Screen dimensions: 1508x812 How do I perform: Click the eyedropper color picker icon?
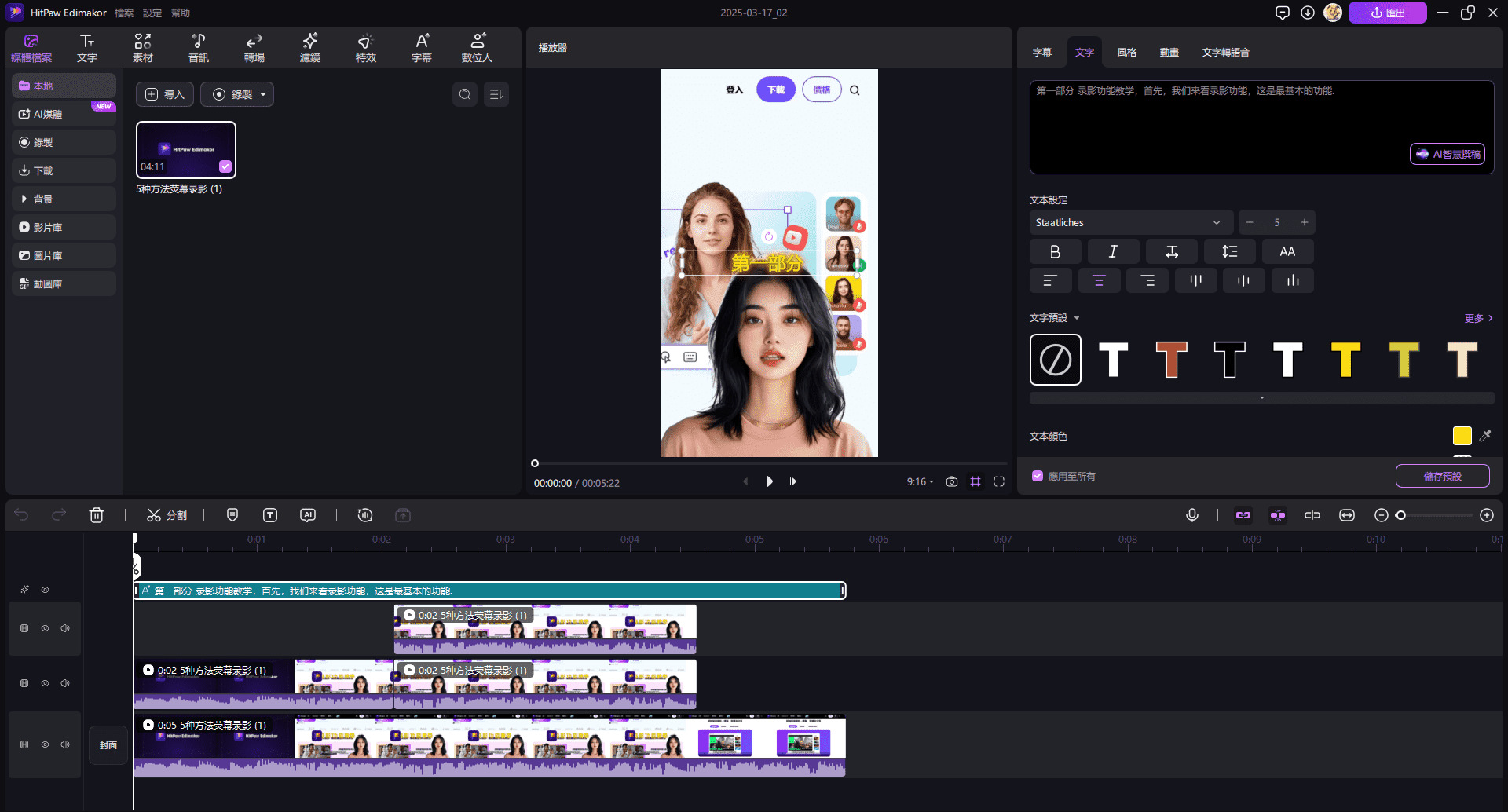(1485, 436)
